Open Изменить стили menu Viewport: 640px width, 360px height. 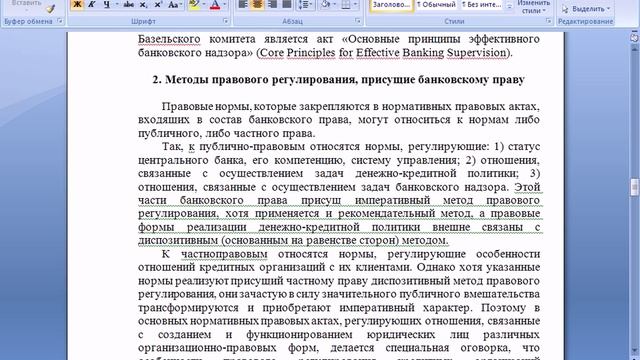coord(533,7)
